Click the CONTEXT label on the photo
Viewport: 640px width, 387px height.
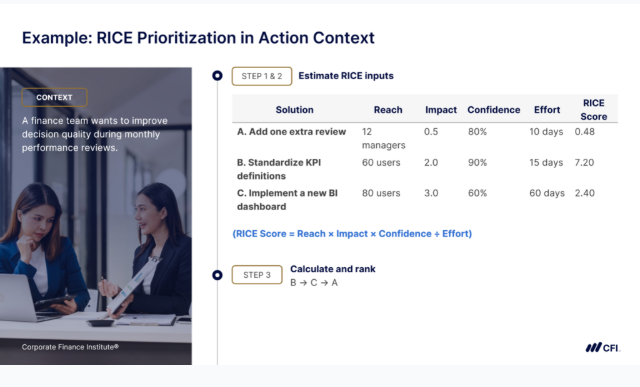[x=54, y=98]
